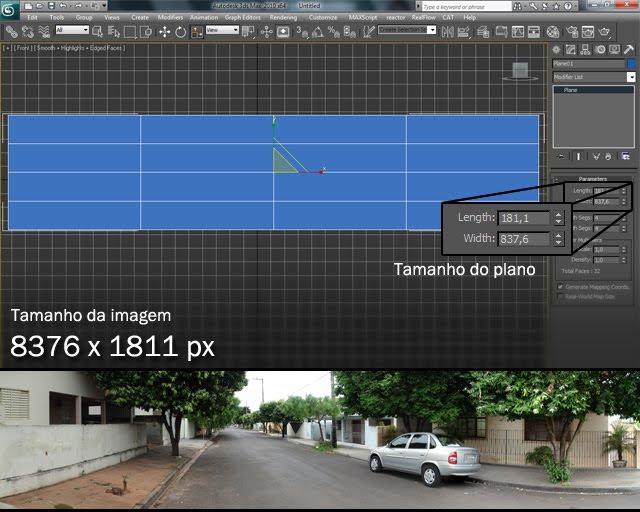Viewport: 640px width, 512px height.
Task: Click the Unlink Selection tool
Action: [x=28, y=31]
